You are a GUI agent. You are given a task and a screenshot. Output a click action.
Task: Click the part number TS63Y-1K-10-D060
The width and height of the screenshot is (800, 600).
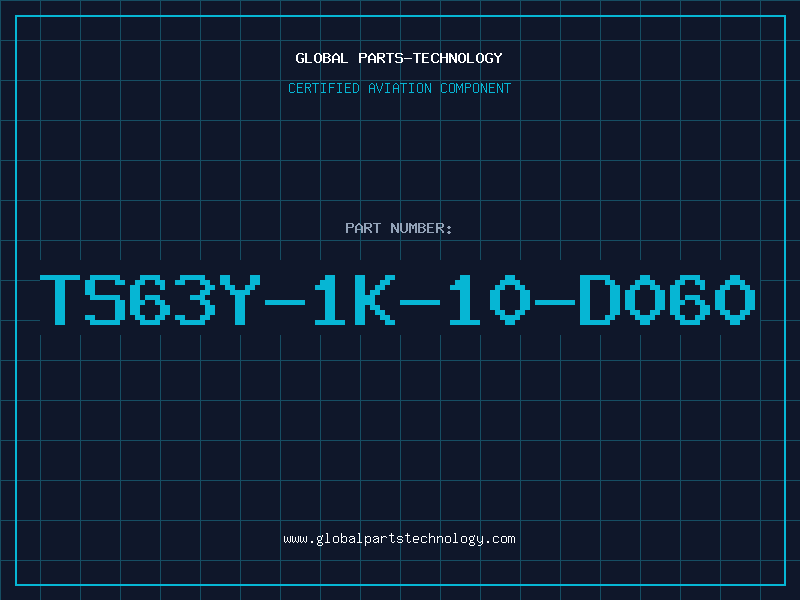click(x=398, y=299)
